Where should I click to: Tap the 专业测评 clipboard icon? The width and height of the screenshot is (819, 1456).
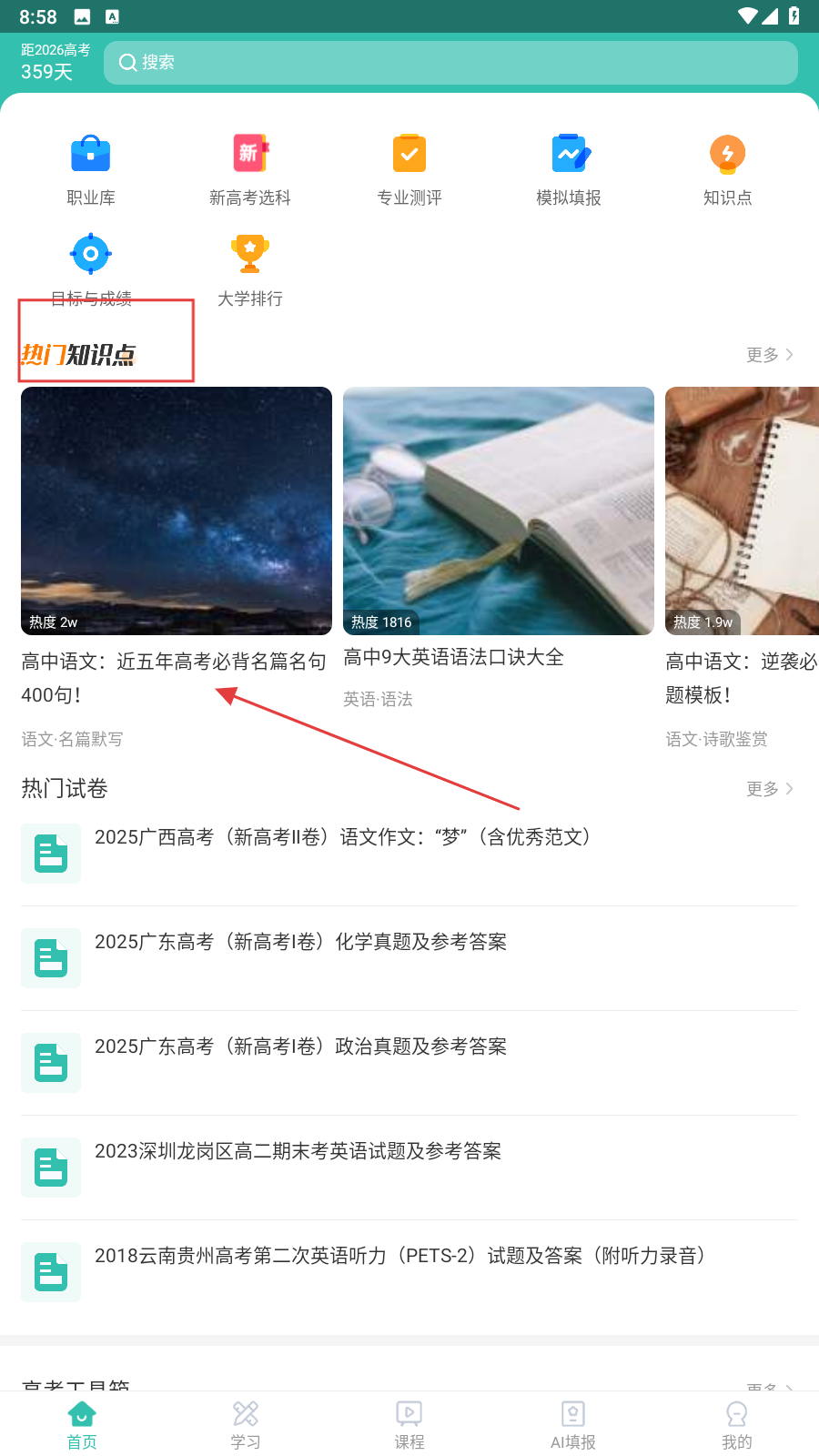point(409,153)
